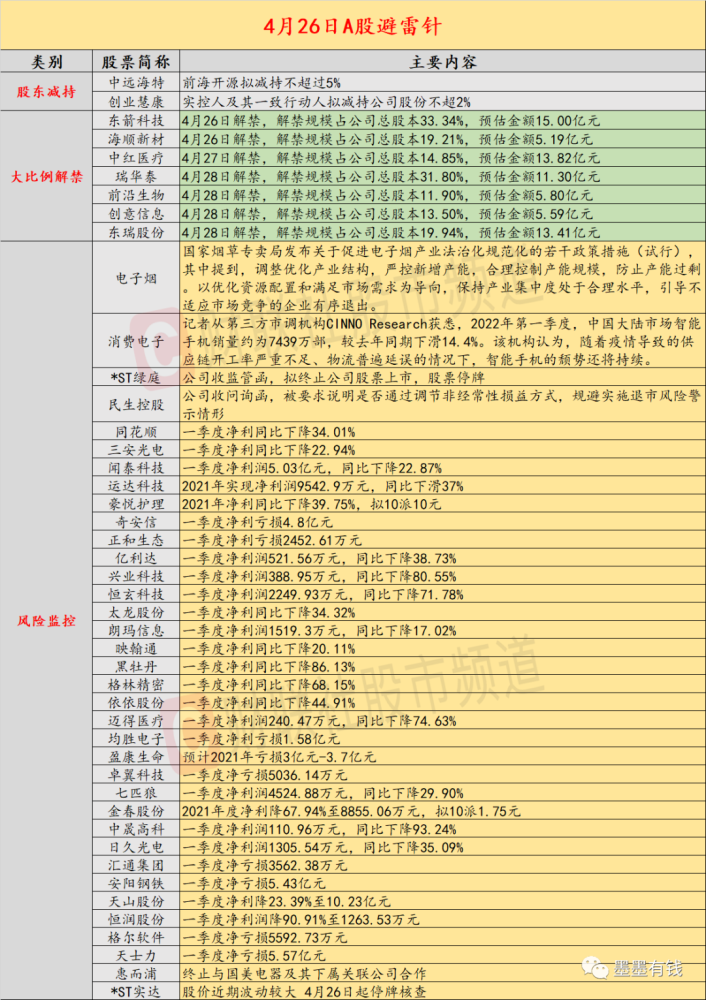The height and width of the screenshot is (1000, 706).
Task: Click the cell '一季度净亏损5.57亿元'
Action: pos(442,955)
